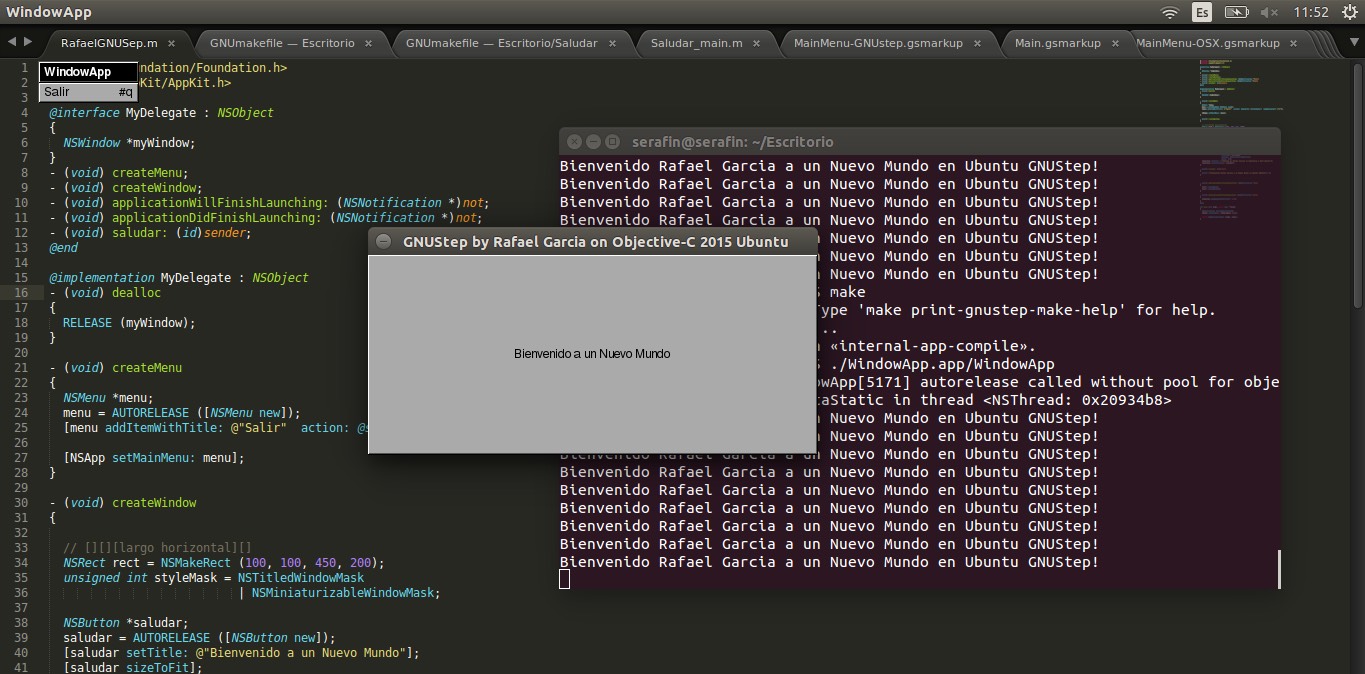The image size is (1365, 674).
Task: Switch to the MainMenu-GNUstep.gsmarkup tab
Action: [877, 44]
